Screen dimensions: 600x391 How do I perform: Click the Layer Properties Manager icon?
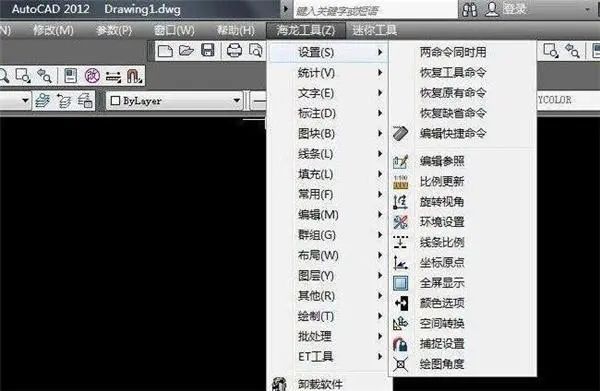coord(42,101)
